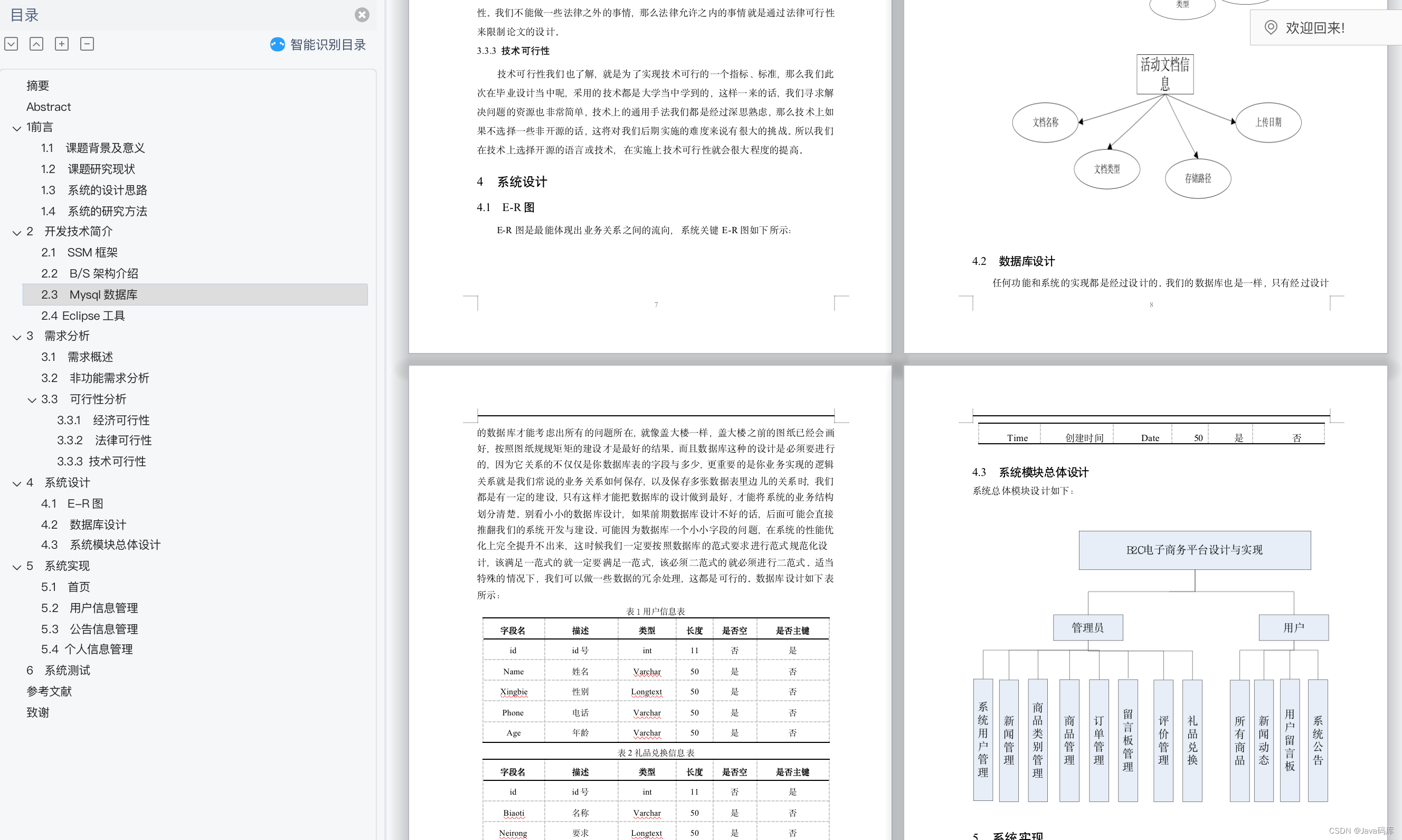The width and height of the screenshot is (1402, 840).
Task: Close the 目录 outline panel
Action: (x=362, y=15)
